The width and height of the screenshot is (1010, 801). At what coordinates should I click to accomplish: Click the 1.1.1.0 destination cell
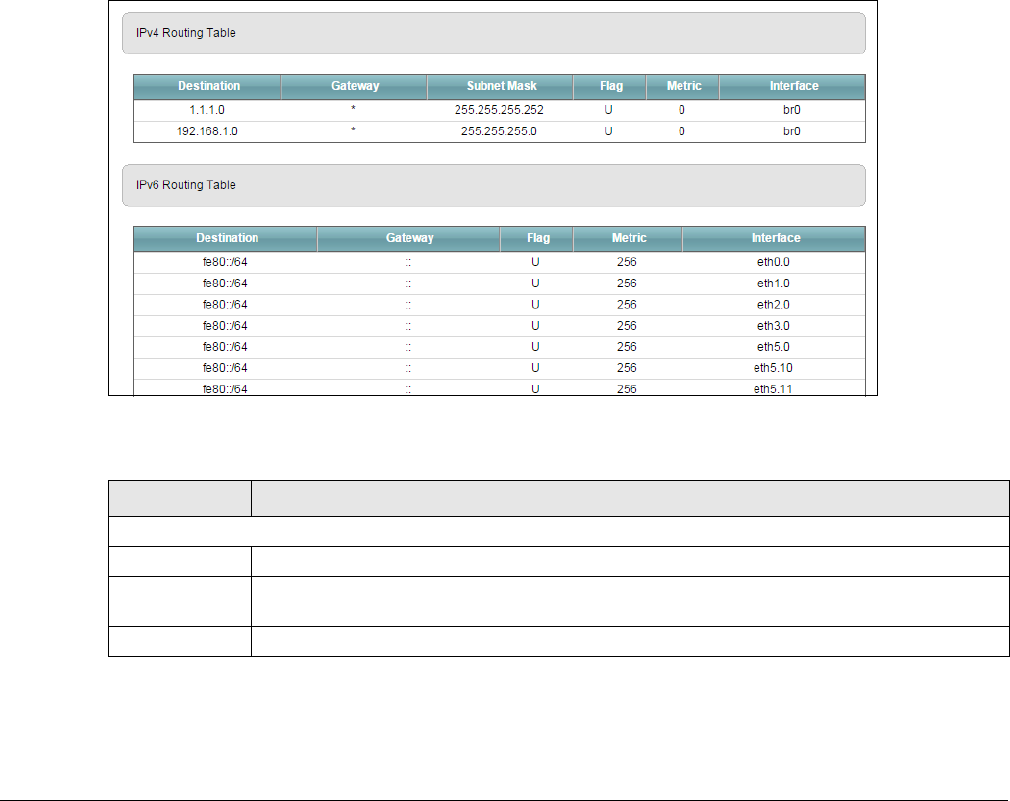(207, 110)
